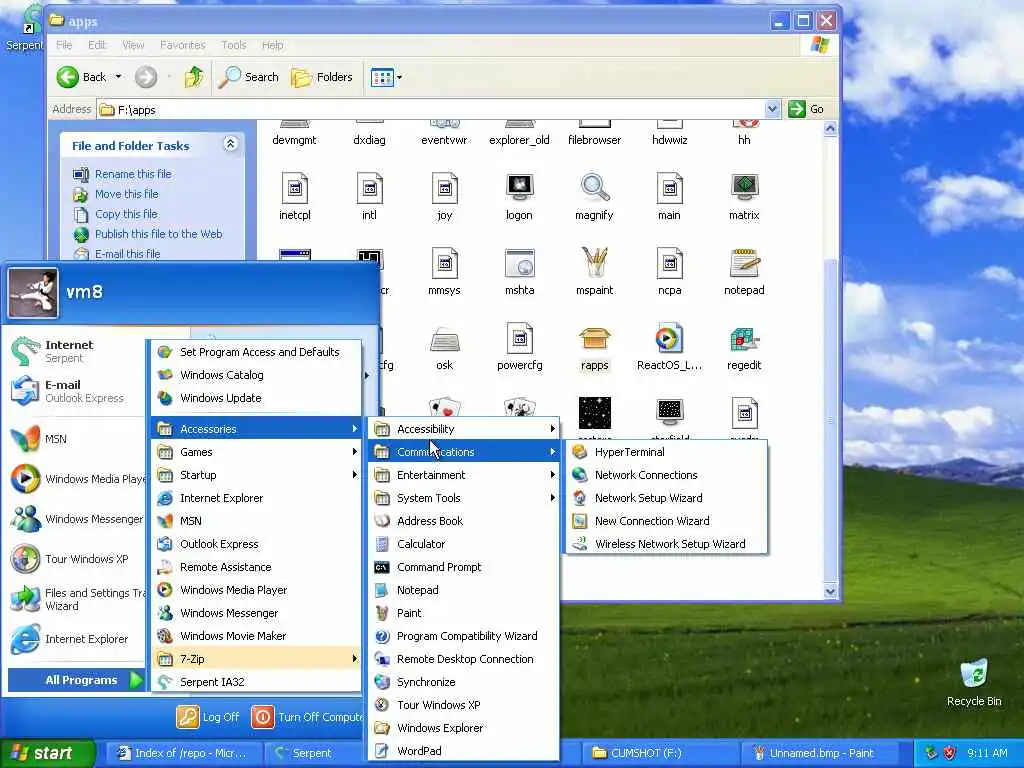Open Wireless Network Setup Wizard

(666, 543)
